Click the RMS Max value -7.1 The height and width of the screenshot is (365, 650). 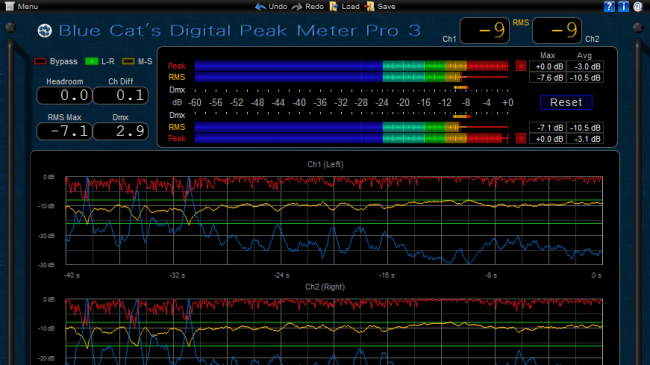click(64, 131)
